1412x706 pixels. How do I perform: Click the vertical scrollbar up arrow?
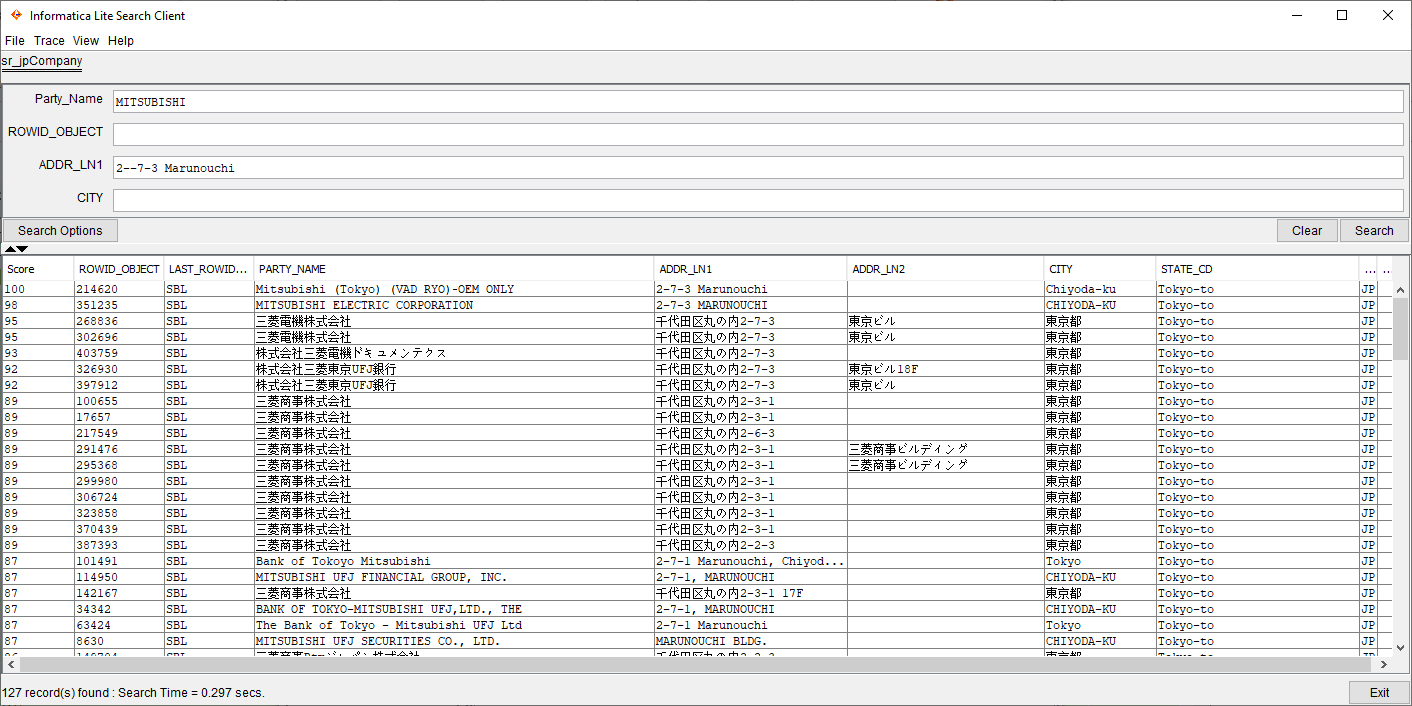click(x=1400, y=288)
